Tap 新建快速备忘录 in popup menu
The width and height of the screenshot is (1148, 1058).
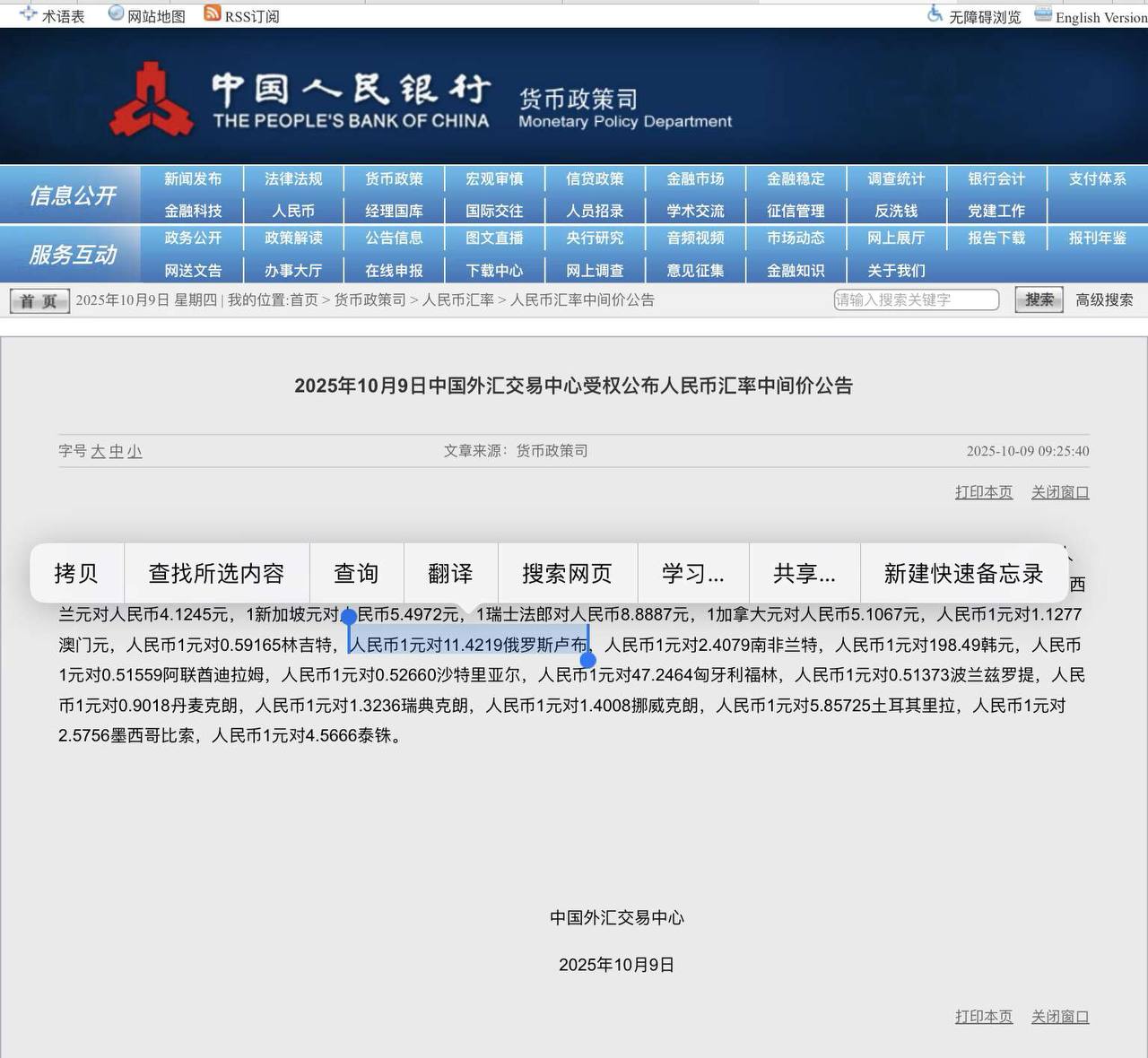point(963,574)
